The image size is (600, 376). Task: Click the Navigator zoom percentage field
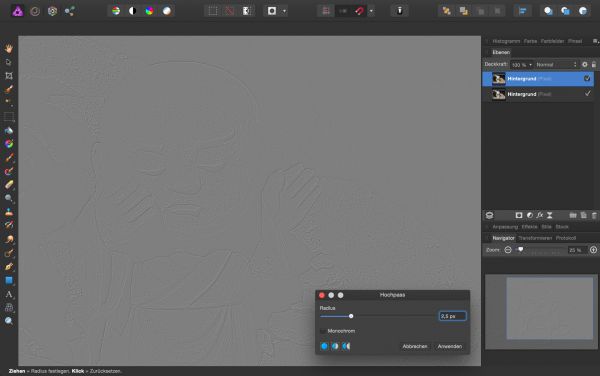pos(576,250)
